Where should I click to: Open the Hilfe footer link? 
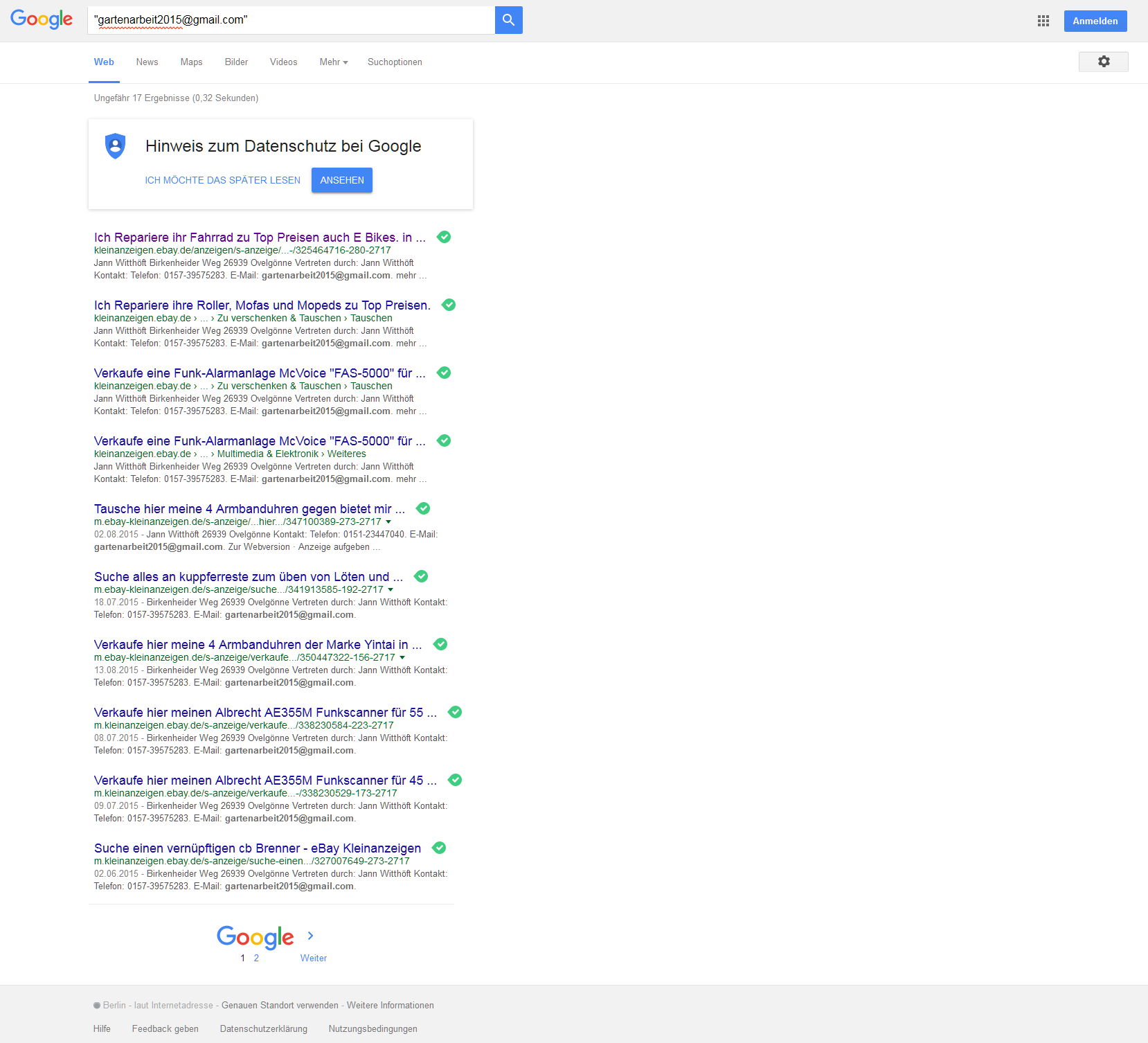pyautogui.click(x=102, y=1029)
